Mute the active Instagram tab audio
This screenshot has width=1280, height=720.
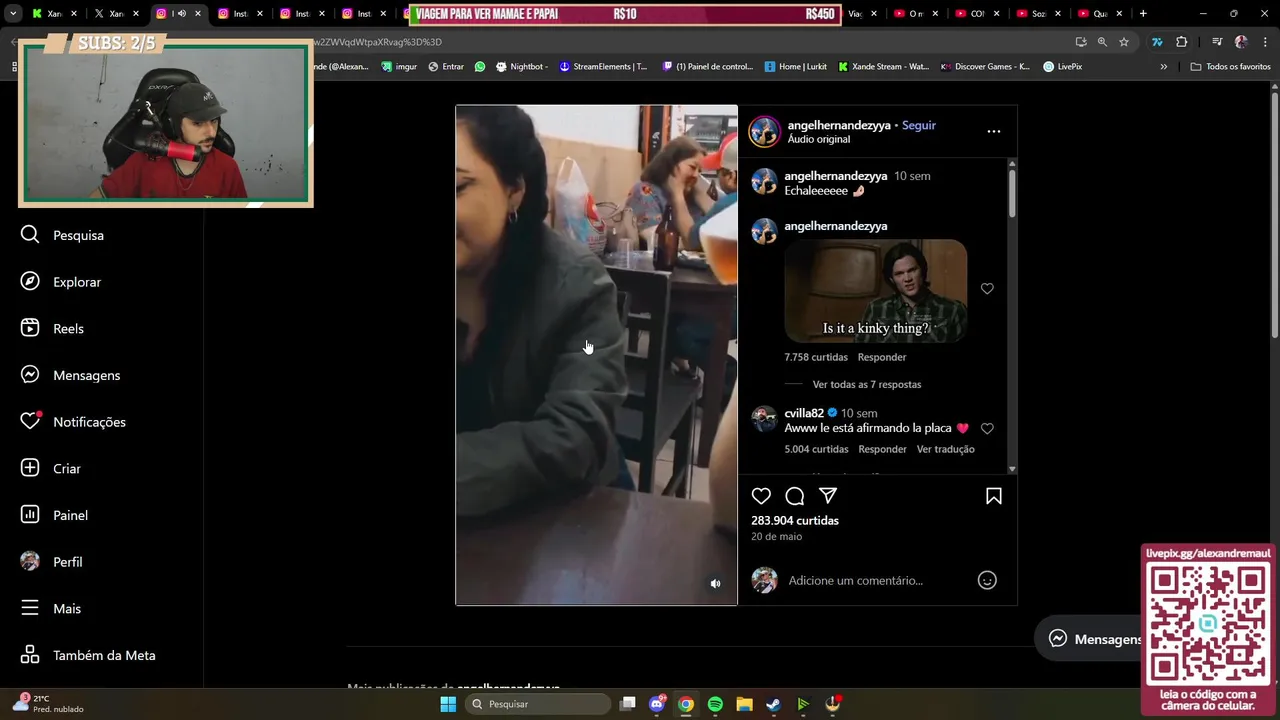pos(181,14)
